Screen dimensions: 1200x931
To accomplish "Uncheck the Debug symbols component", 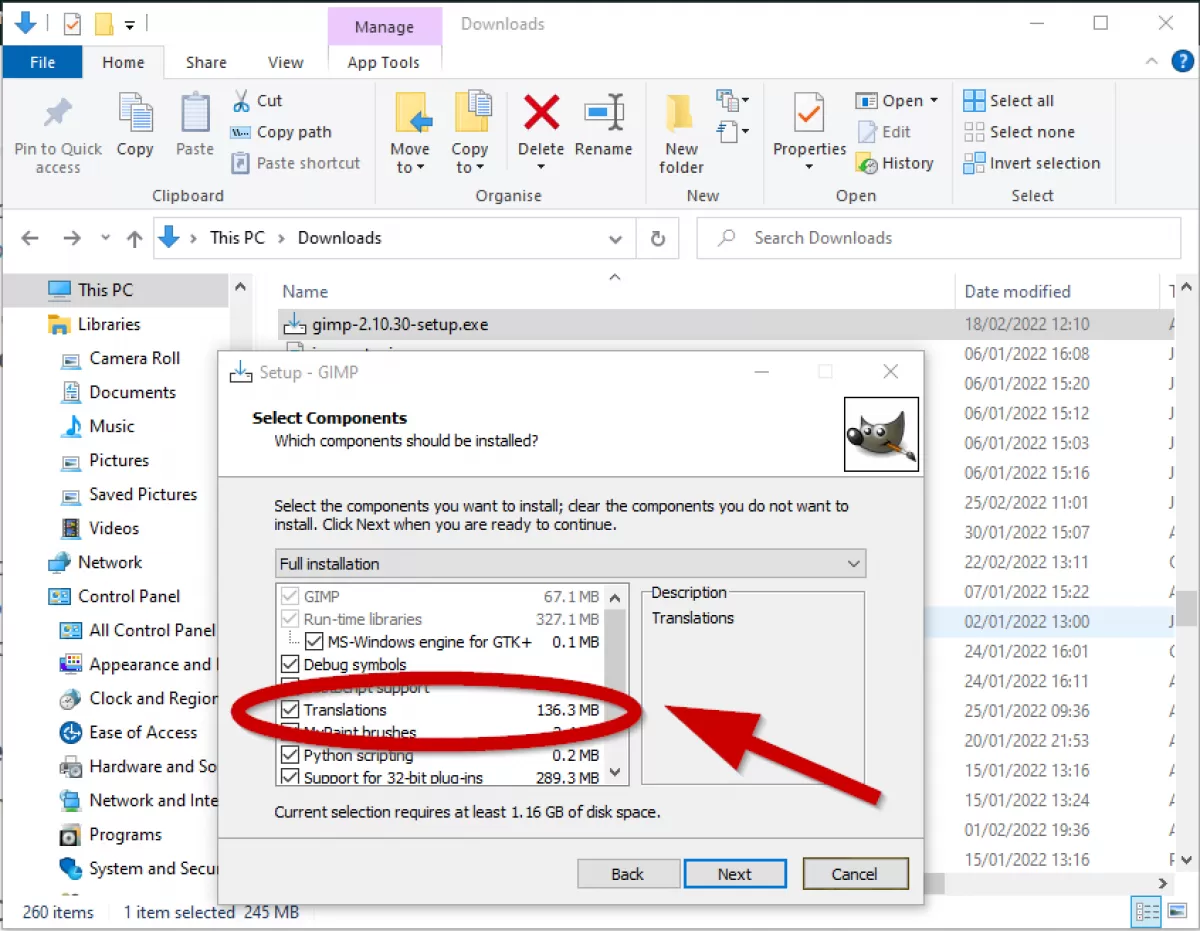I will 290,665.
